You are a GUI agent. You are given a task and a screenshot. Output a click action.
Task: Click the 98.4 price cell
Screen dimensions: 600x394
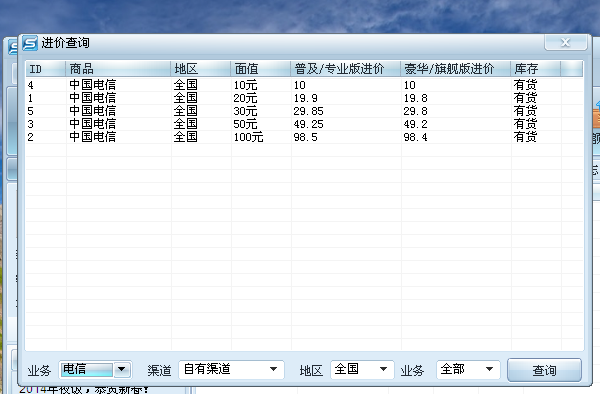(x=415, y=137)
